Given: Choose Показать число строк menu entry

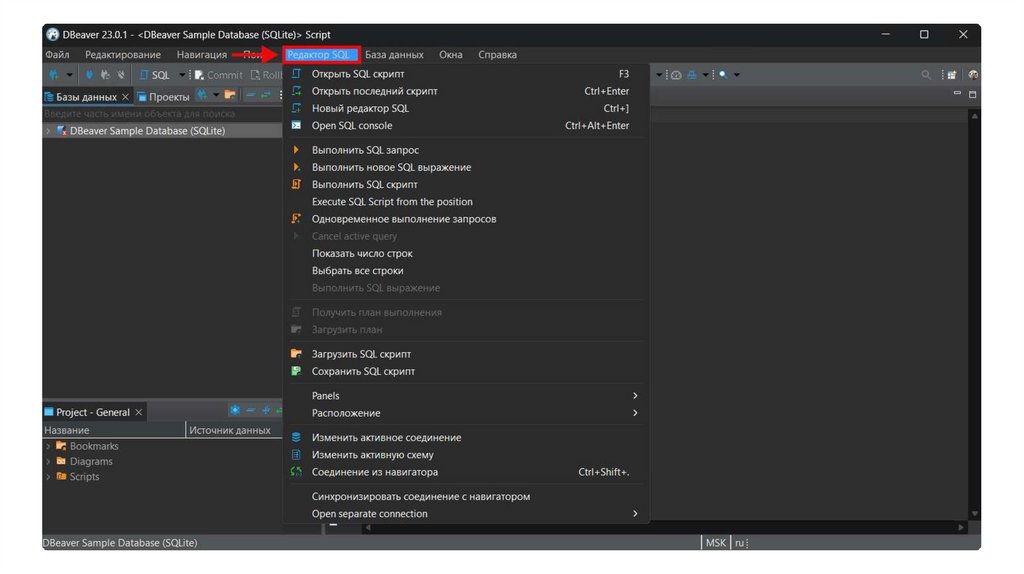Looking at the screenshot, I should click(x=466, y=253).
